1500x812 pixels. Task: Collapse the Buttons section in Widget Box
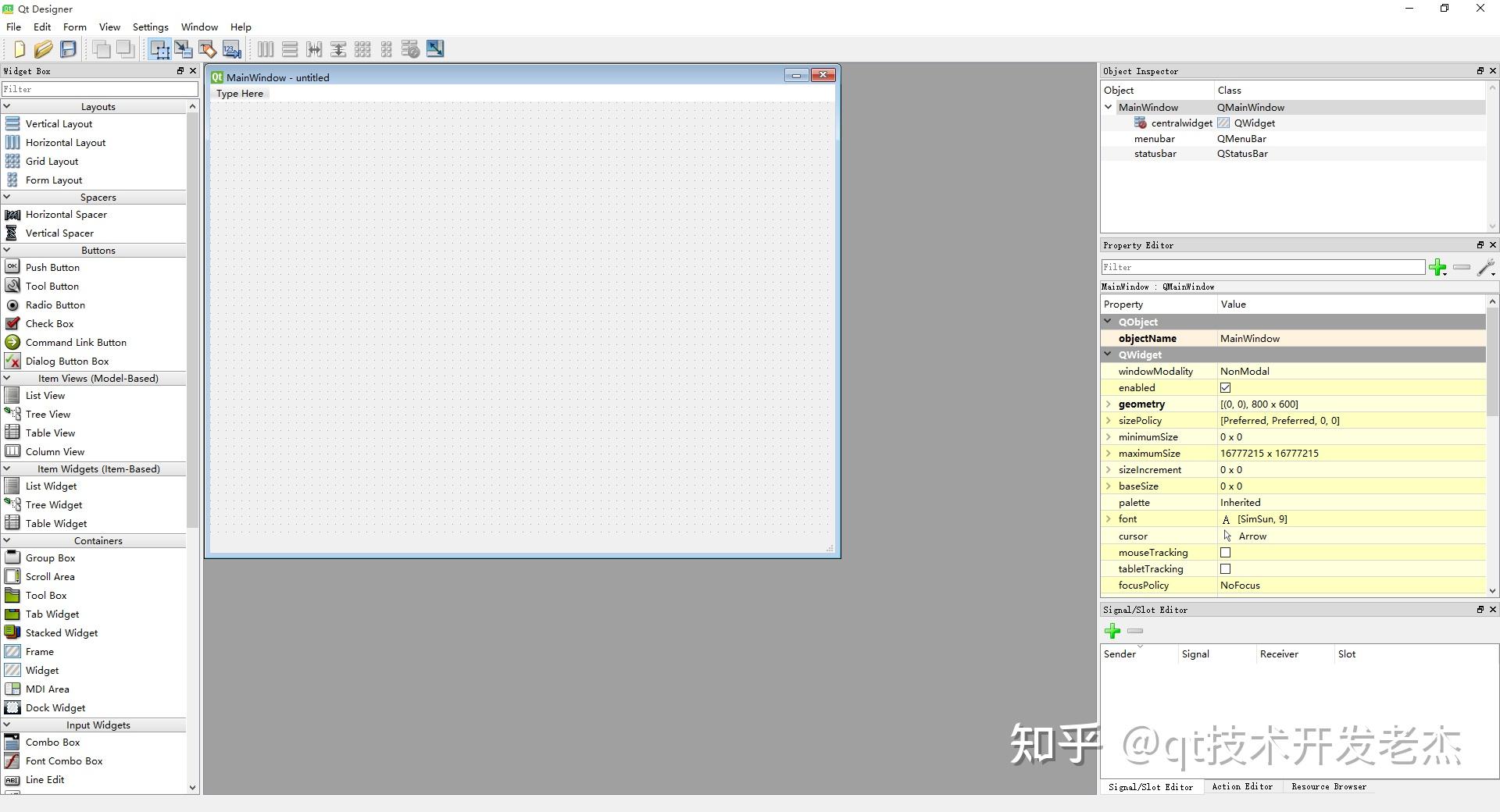click(8, 250)
